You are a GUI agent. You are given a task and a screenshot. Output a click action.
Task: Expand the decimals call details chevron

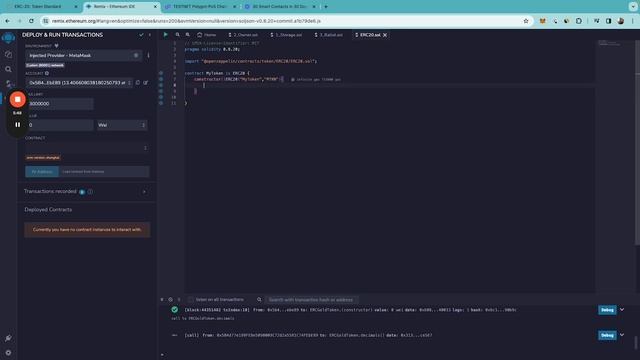pos(622,335)
